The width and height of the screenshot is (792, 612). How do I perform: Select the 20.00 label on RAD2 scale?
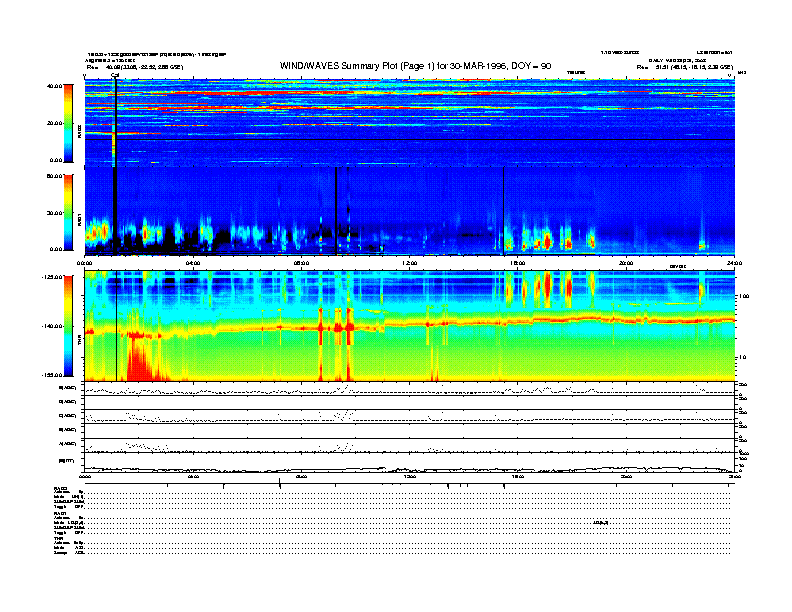54,123
